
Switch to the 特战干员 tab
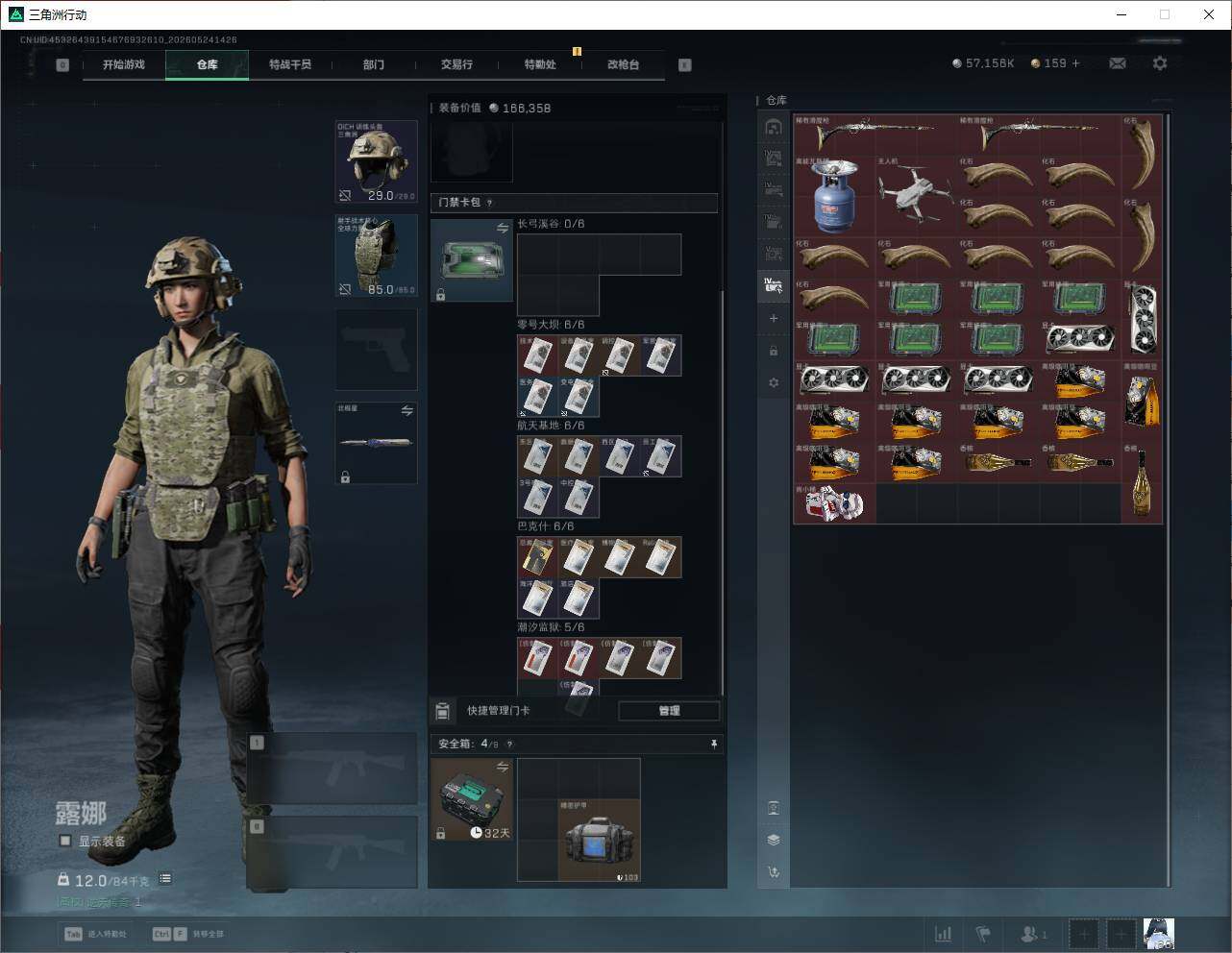(x=290, y=64)
